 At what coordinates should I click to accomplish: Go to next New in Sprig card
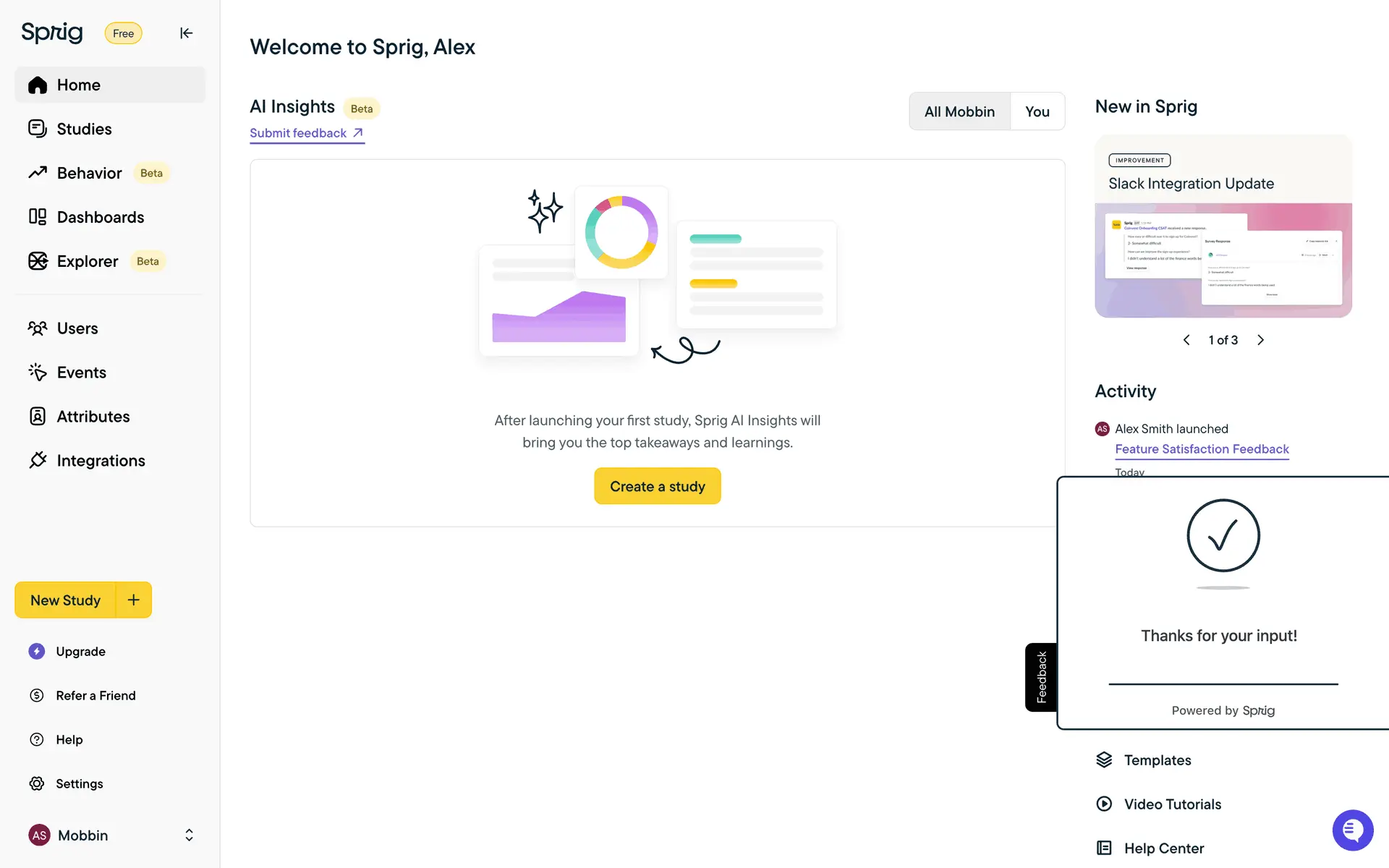pyautogui.click(x=1261, y=340)
